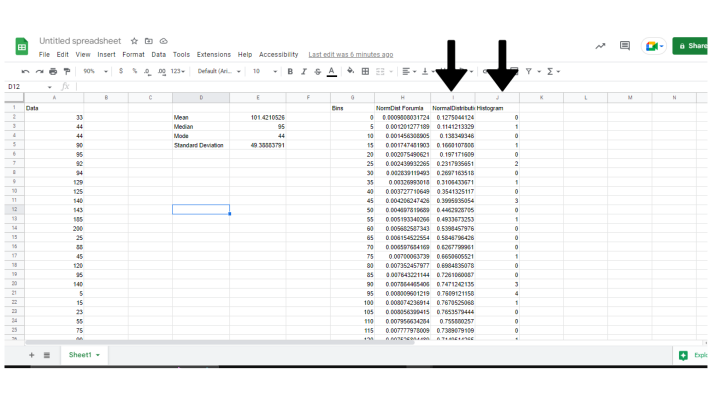Image resolution: width=712 pixels, height=400 pixels.
Task: View cloud save status icon
Action: (x=163, y=41)
